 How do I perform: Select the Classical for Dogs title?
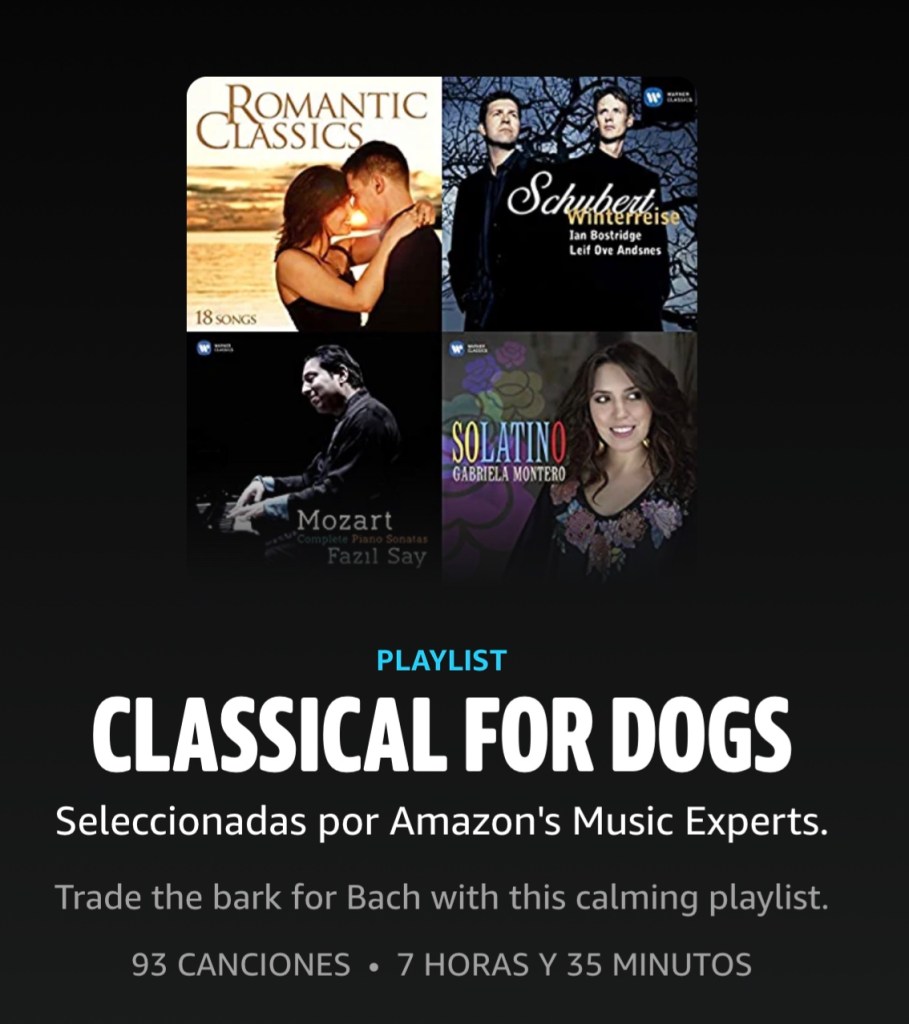[x=441, y=735]
